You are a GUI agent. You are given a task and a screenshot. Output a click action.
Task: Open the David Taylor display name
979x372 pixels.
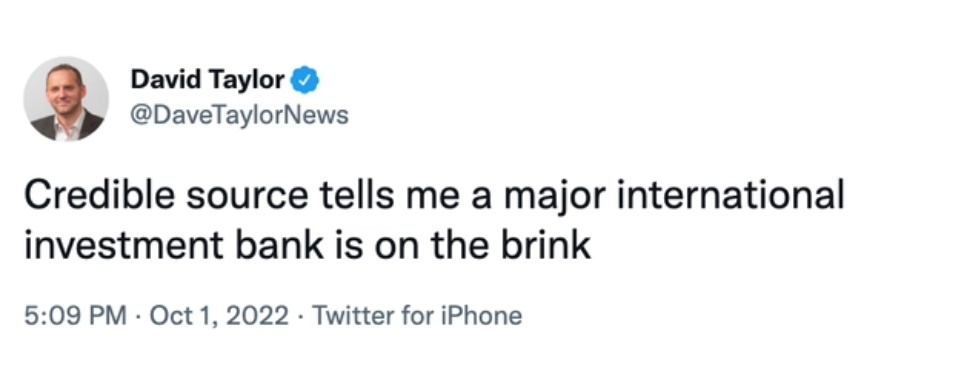pos(207,80)
